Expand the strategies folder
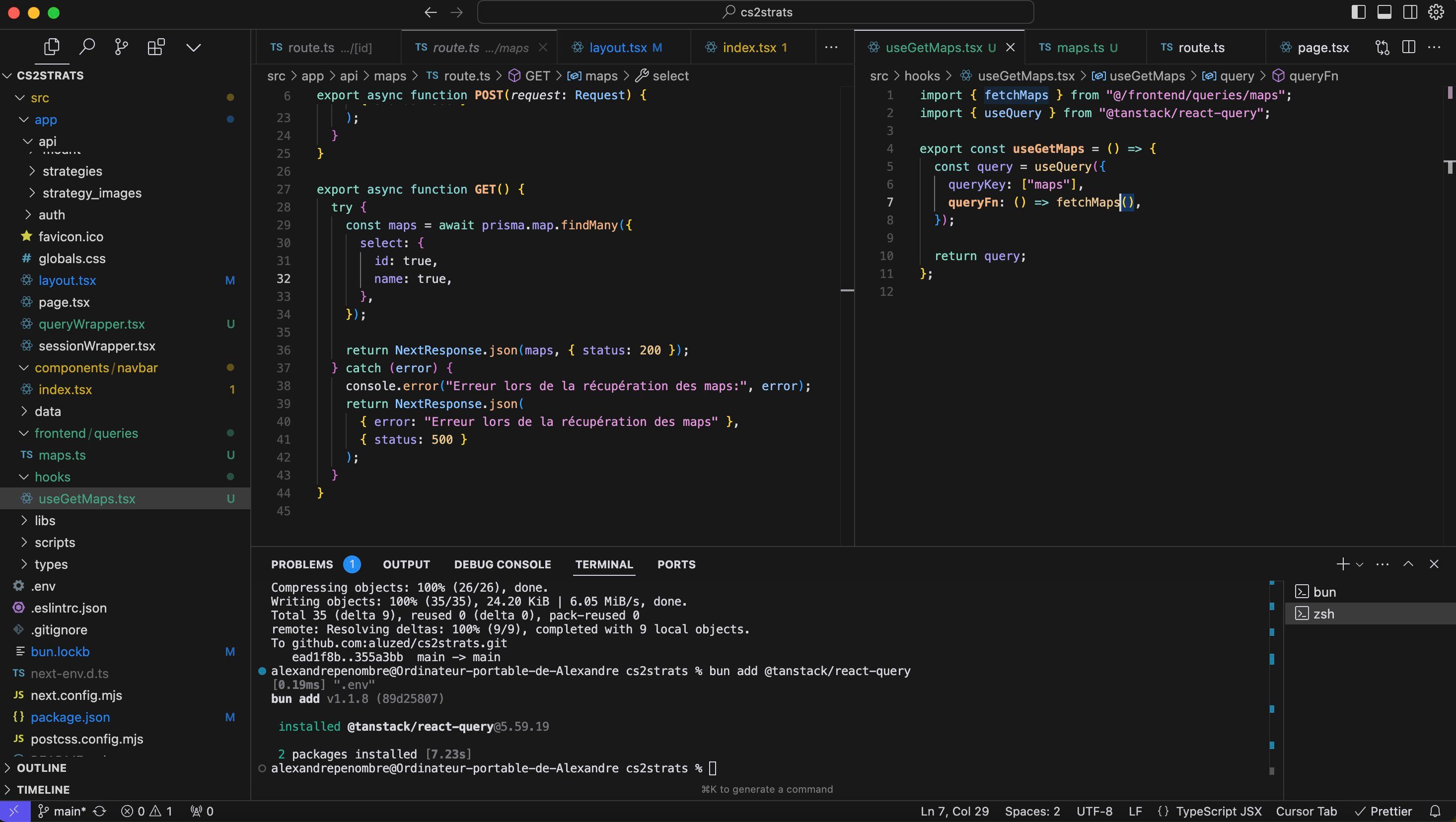1456x822 pixels. click(x=73, y=171)
